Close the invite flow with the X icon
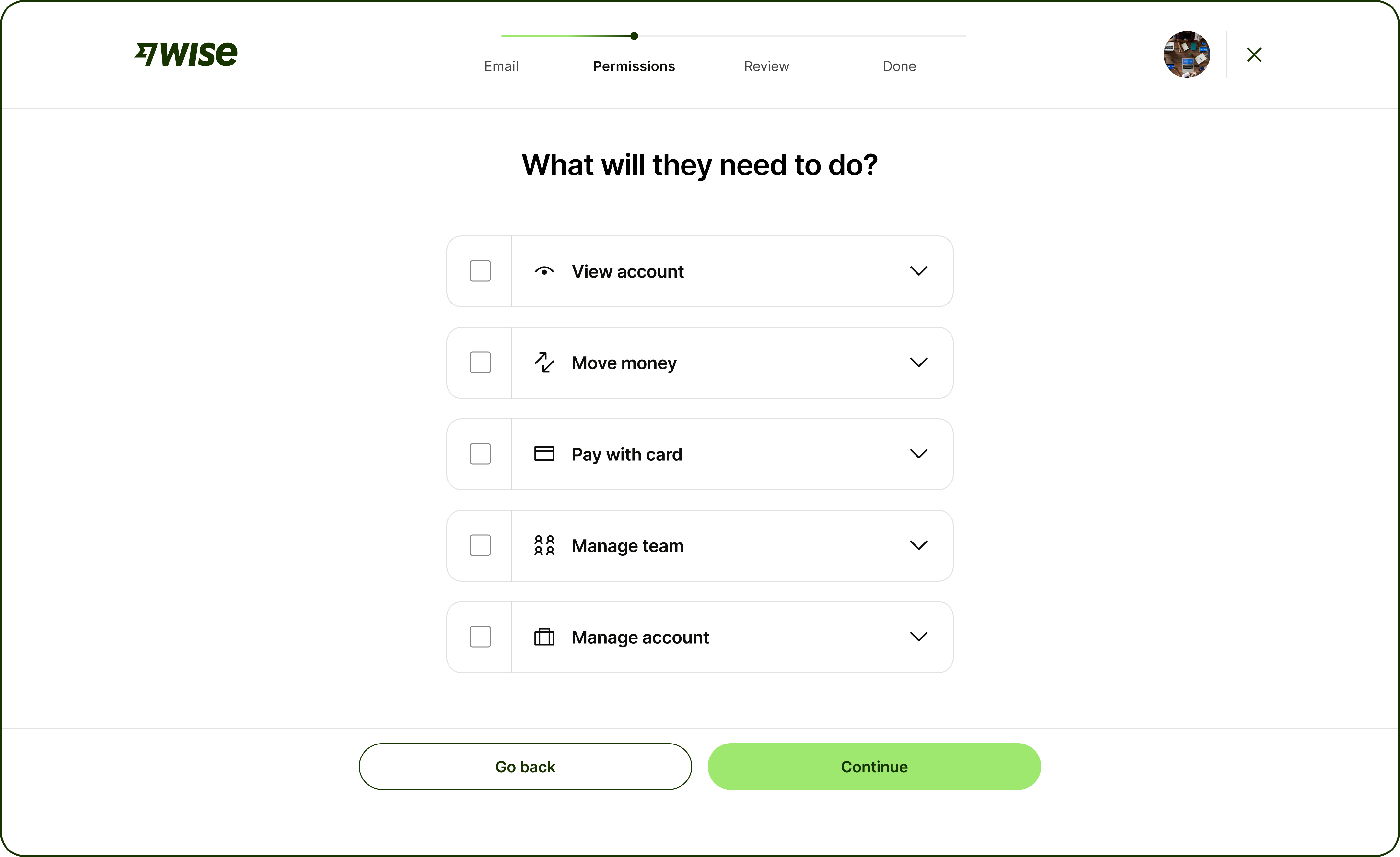This screenshot has height=857, width=1400. click(1254, 54)
